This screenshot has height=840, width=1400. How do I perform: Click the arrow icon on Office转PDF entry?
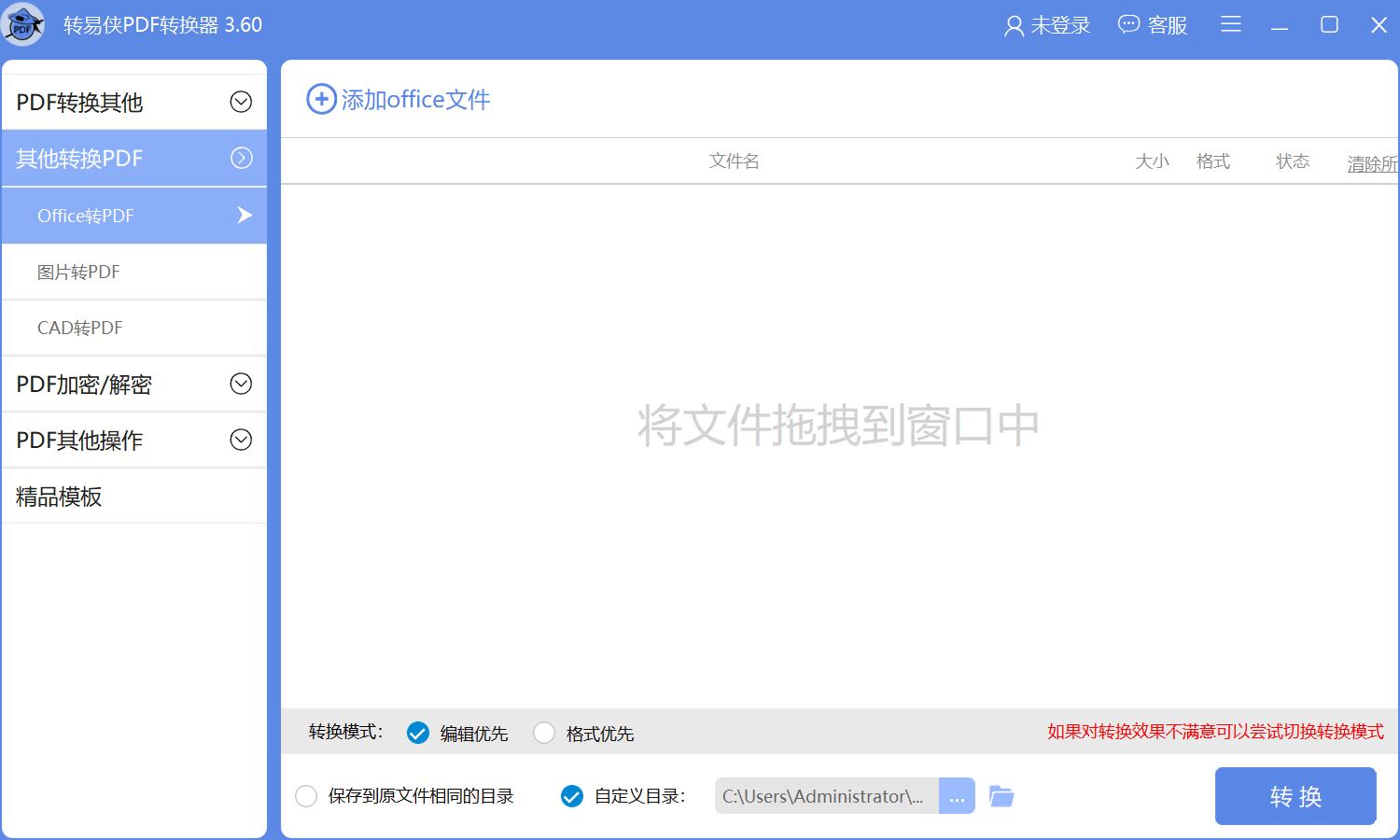(x=244, y=215)
